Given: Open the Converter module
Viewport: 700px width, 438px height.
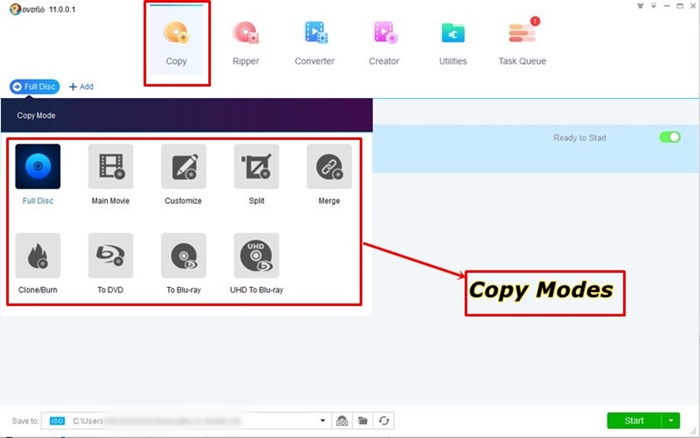Looking at the screenshot, I should click(315, 43).
